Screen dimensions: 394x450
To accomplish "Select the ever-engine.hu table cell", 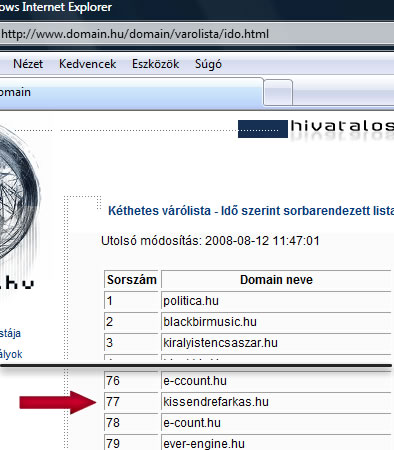I will coord(276,443).
